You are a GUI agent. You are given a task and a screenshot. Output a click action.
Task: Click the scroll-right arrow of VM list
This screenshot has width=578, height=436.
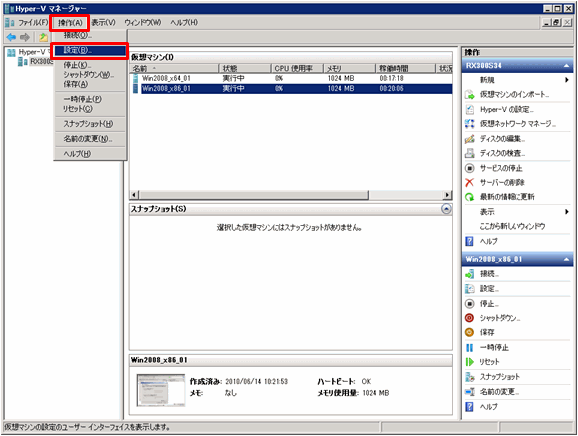tap(447, 195)
